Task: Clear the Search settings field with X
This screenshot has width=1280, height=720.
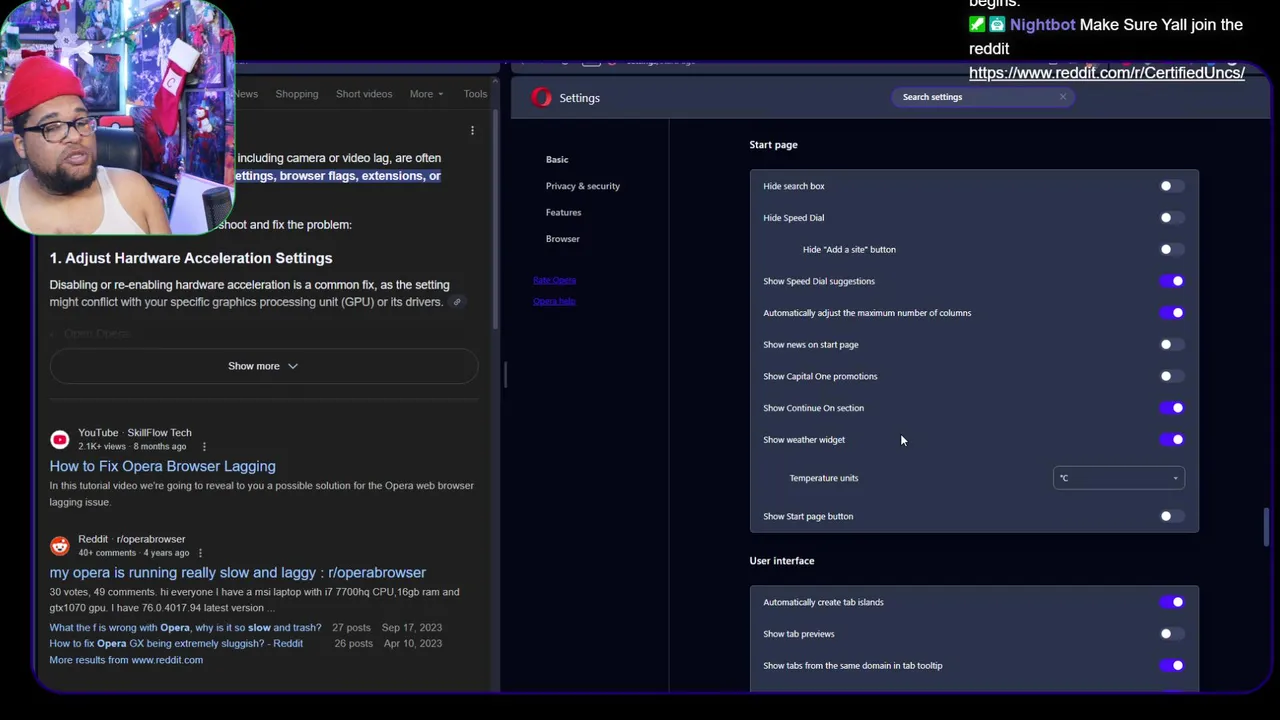Action: (x=1062, y=97)
